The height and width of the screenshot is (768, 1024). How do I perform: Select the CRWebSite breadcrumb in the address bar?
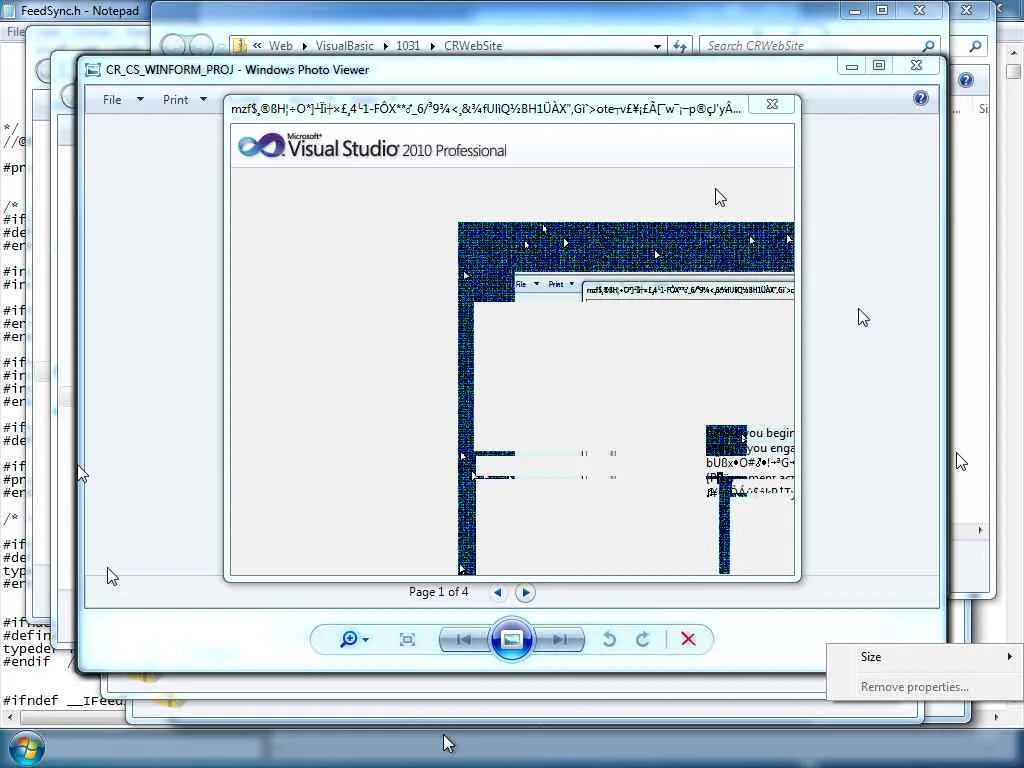[x=473, y=46]
